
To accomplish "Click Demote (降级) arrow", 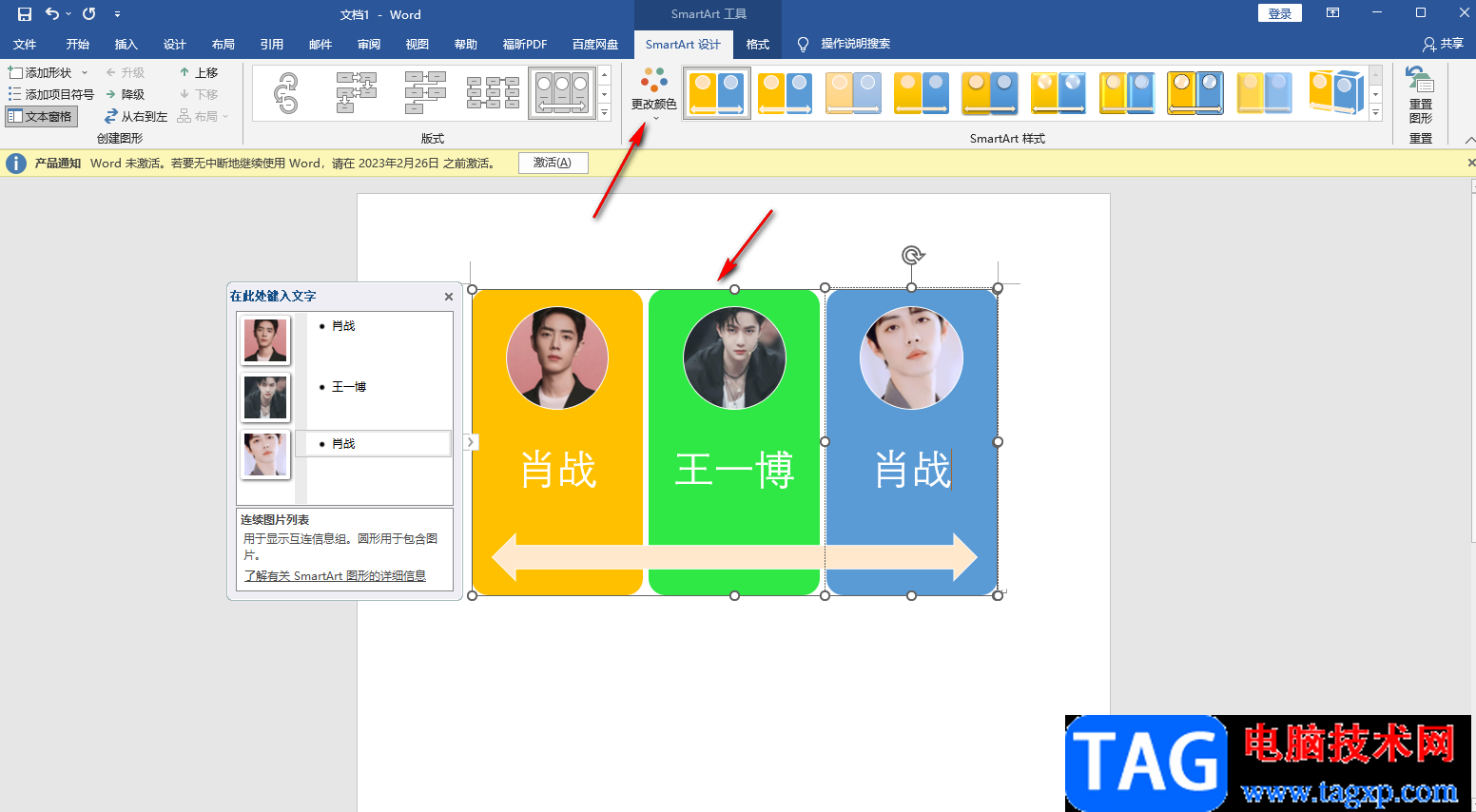I will tap(126, 94).
